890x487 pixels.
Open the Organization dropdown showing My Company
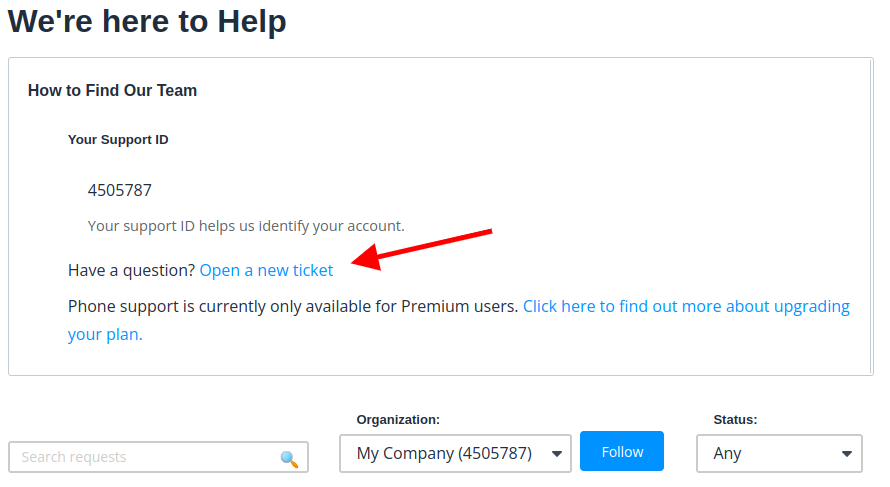point(445,453)
